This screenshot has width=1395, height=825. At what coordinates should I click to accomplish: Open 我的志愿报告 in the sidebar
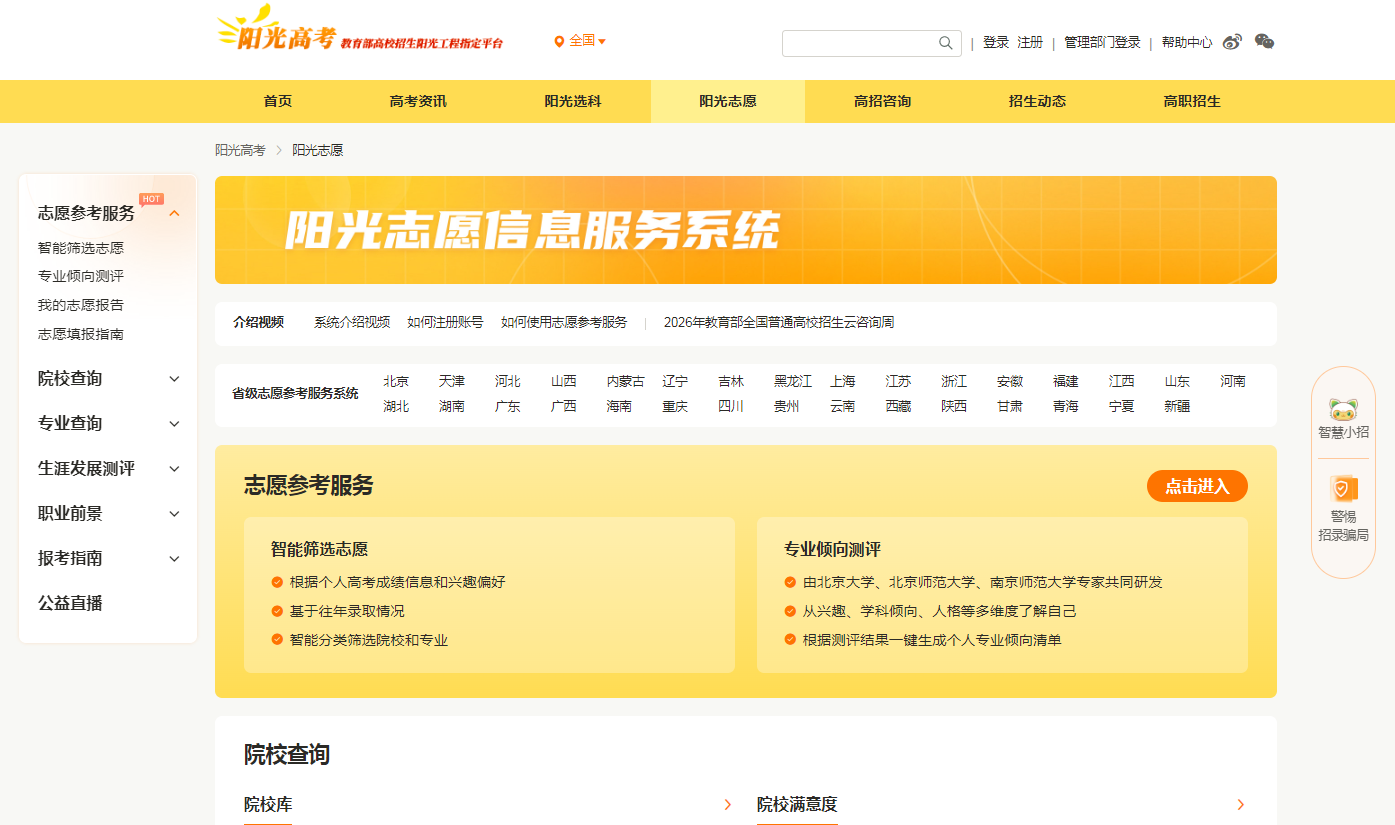tap(81, 305)
